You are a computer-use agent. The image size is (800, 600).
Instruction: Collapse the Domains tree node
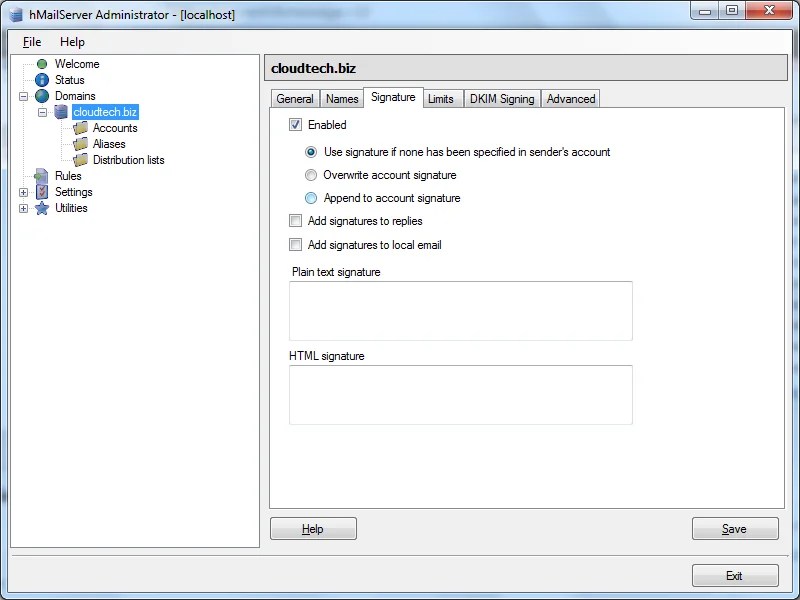click(23, 96)
